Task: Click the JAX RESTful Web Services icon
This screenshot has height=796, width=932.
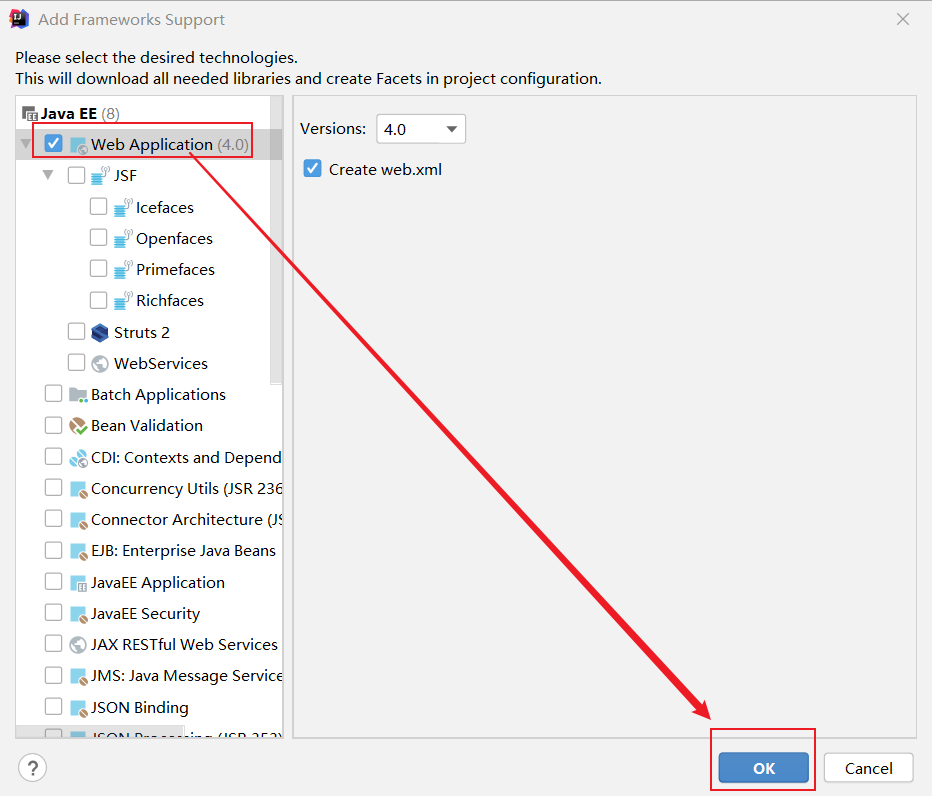Action: pyautogui.click(x=78, y=645)
